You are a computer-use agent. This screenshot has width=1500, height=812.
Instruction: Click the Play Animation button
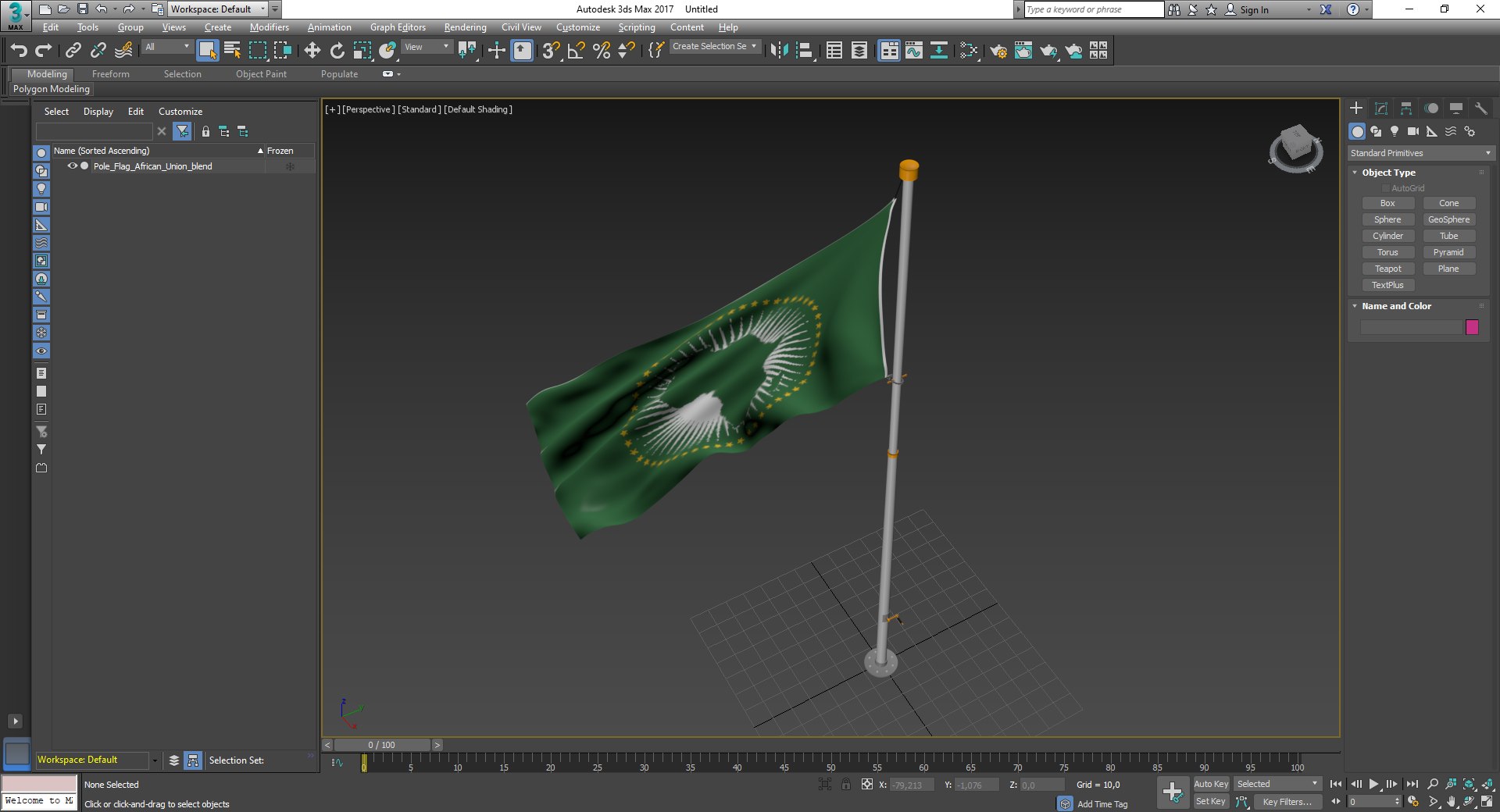[1373, 784]
